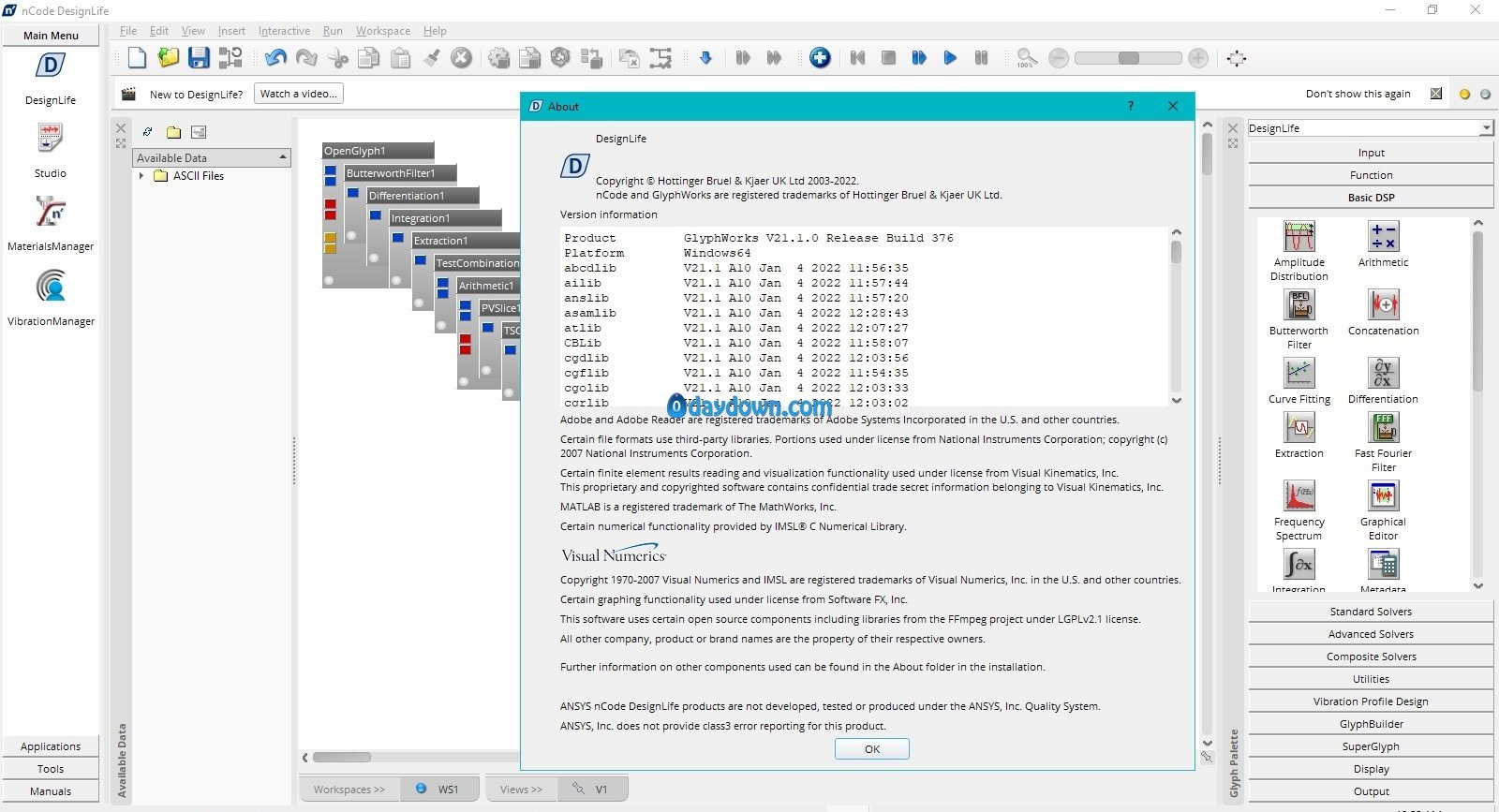Expand the Function palette section
1499x812 pixels.
[1371, 175]
